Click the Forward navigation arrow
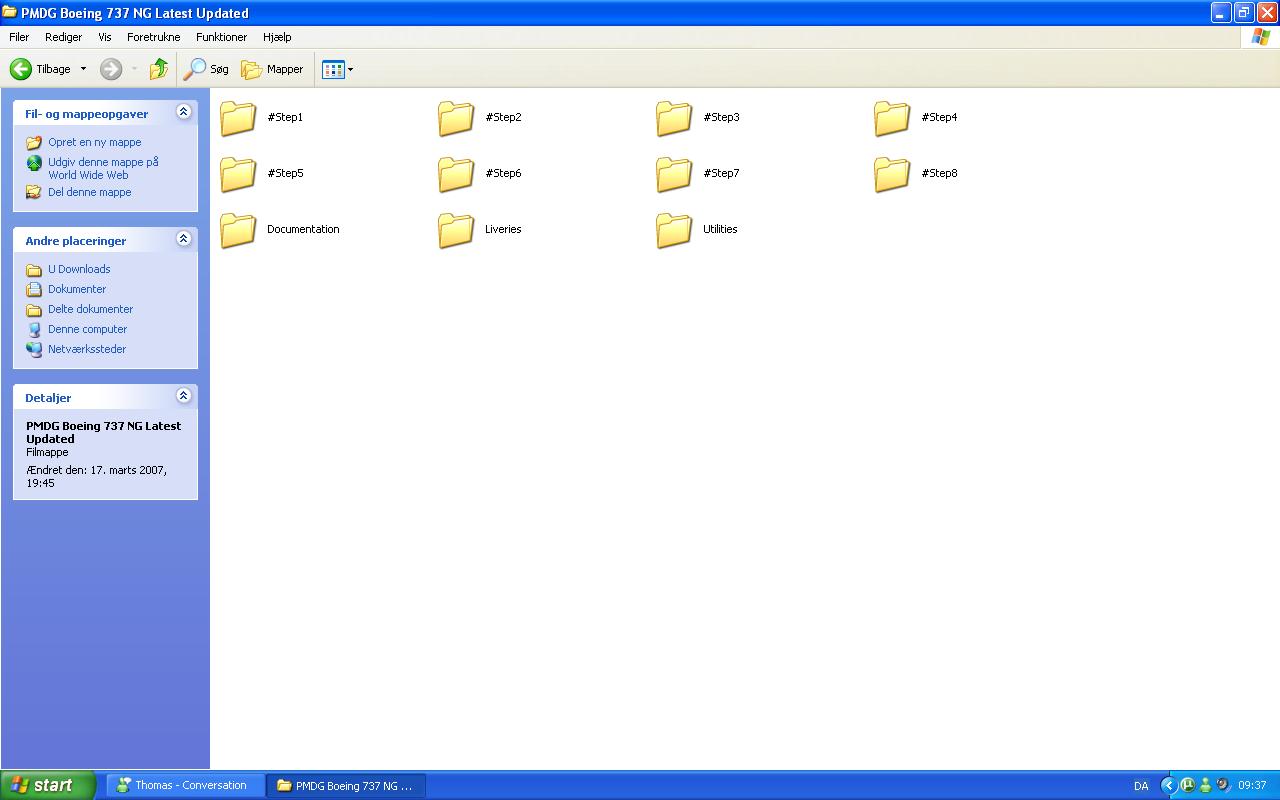1280x800 pixels. coord(111,69)
